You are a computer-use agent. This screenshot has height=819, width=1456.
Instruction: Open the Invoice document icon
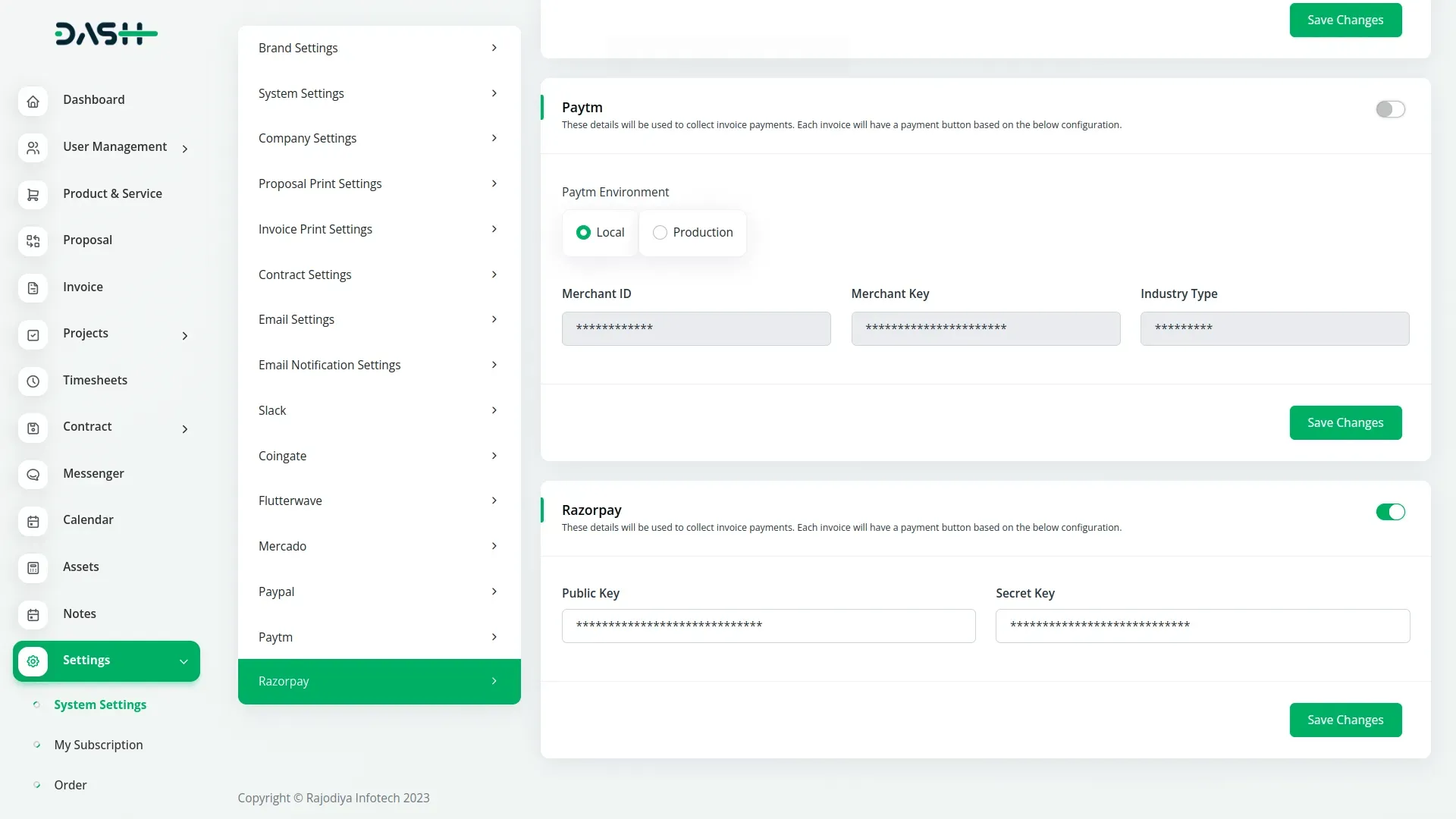33,288
